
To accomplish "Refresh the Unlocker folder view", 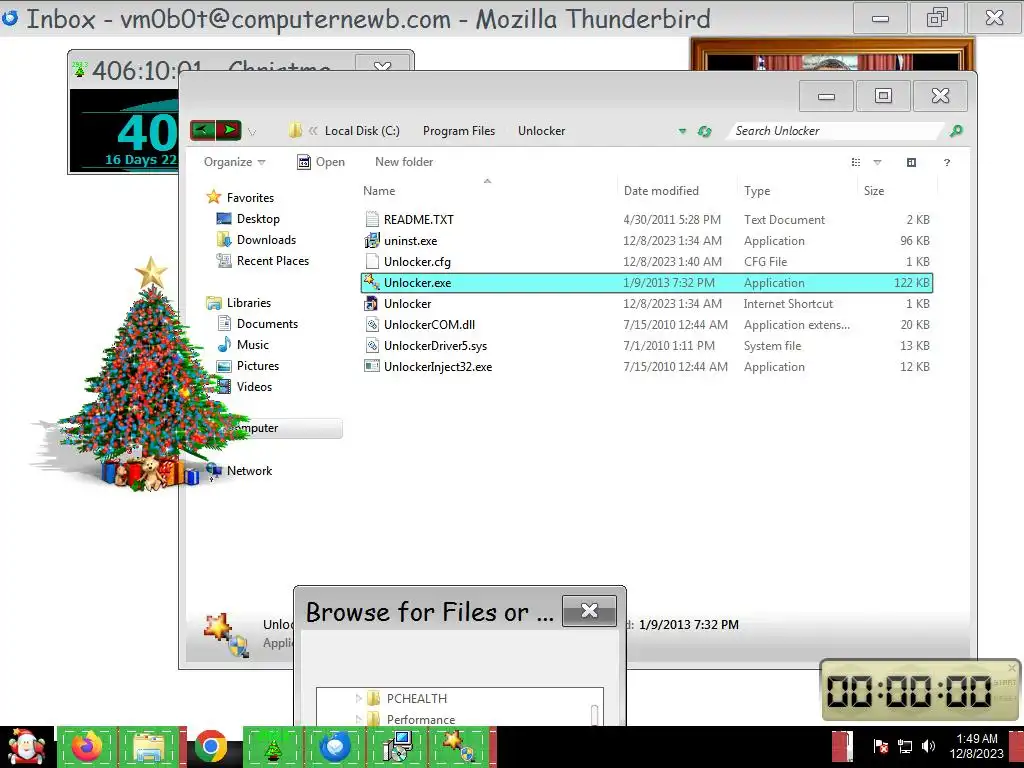I will (705, 131).
